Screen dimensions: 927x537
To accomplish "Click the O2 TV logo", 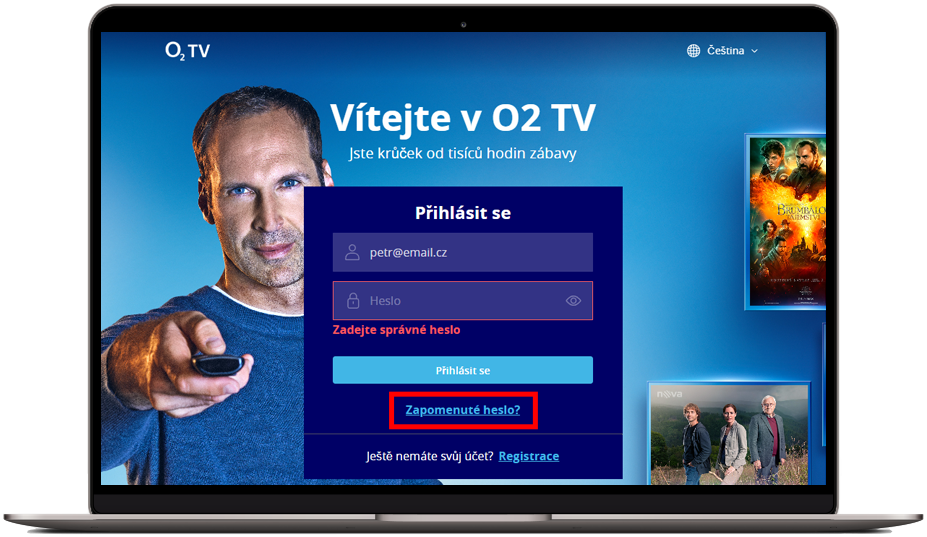I will click(187, 51).
